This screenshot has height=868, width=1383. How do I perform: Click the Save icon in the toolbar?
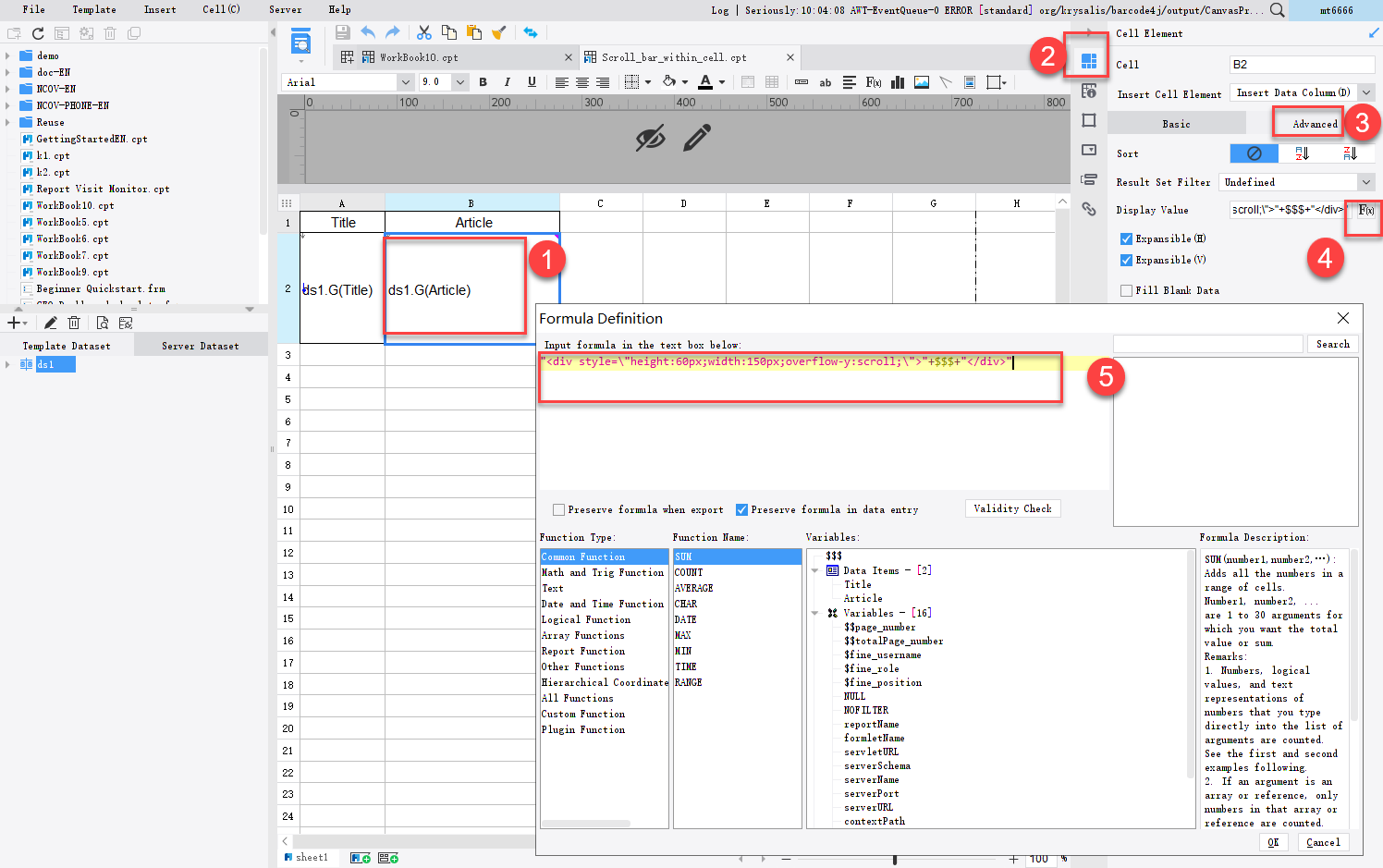(342, 32)
